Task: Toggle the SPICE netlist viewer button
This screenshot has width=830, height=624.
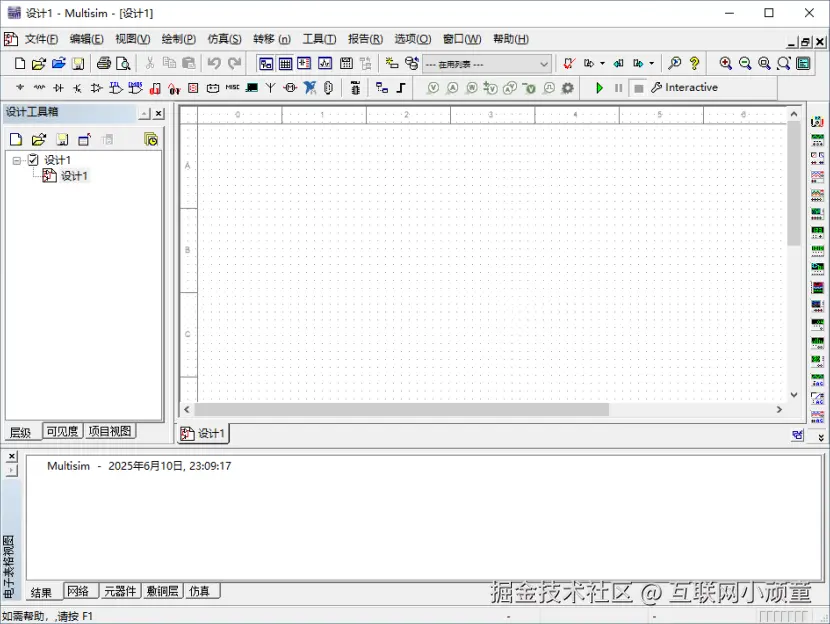Action: [304, 64]
